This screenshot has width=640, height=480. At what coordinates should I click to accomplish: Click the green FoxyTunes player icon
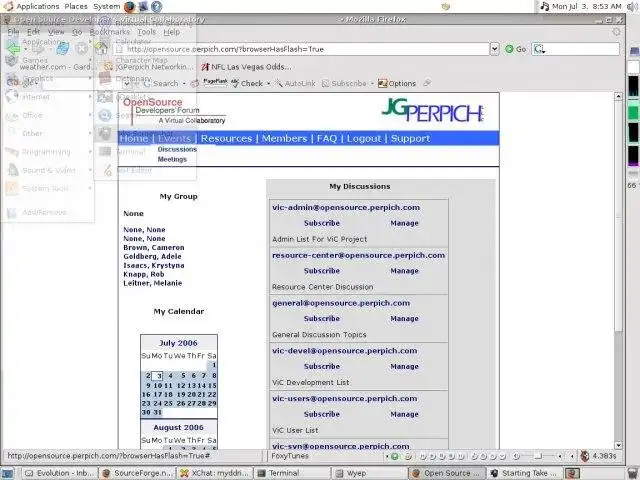pyautogui.click(x=395, y=456)
